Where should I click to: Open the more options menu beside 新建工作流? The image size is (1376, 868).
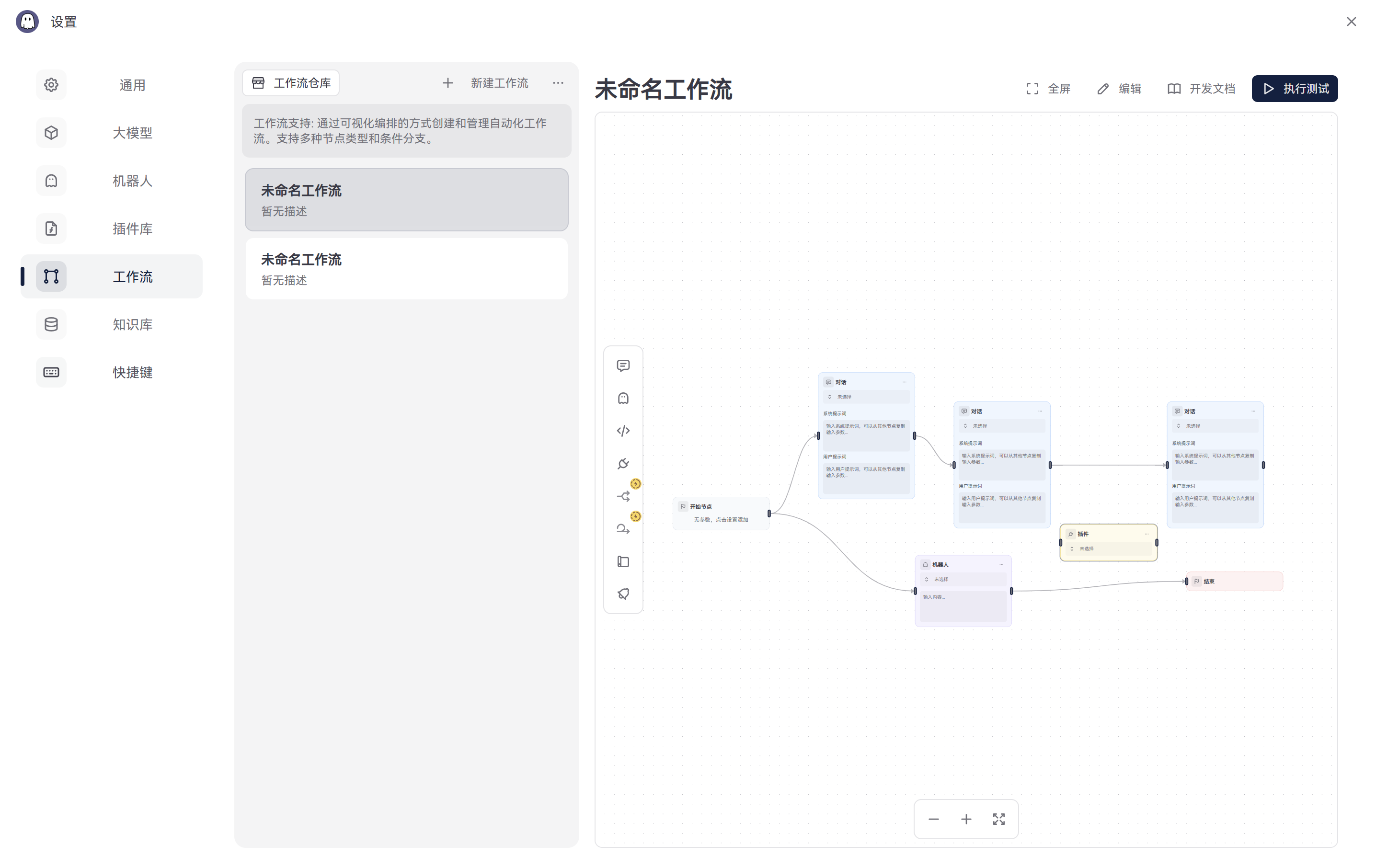(x=558, y=83)
